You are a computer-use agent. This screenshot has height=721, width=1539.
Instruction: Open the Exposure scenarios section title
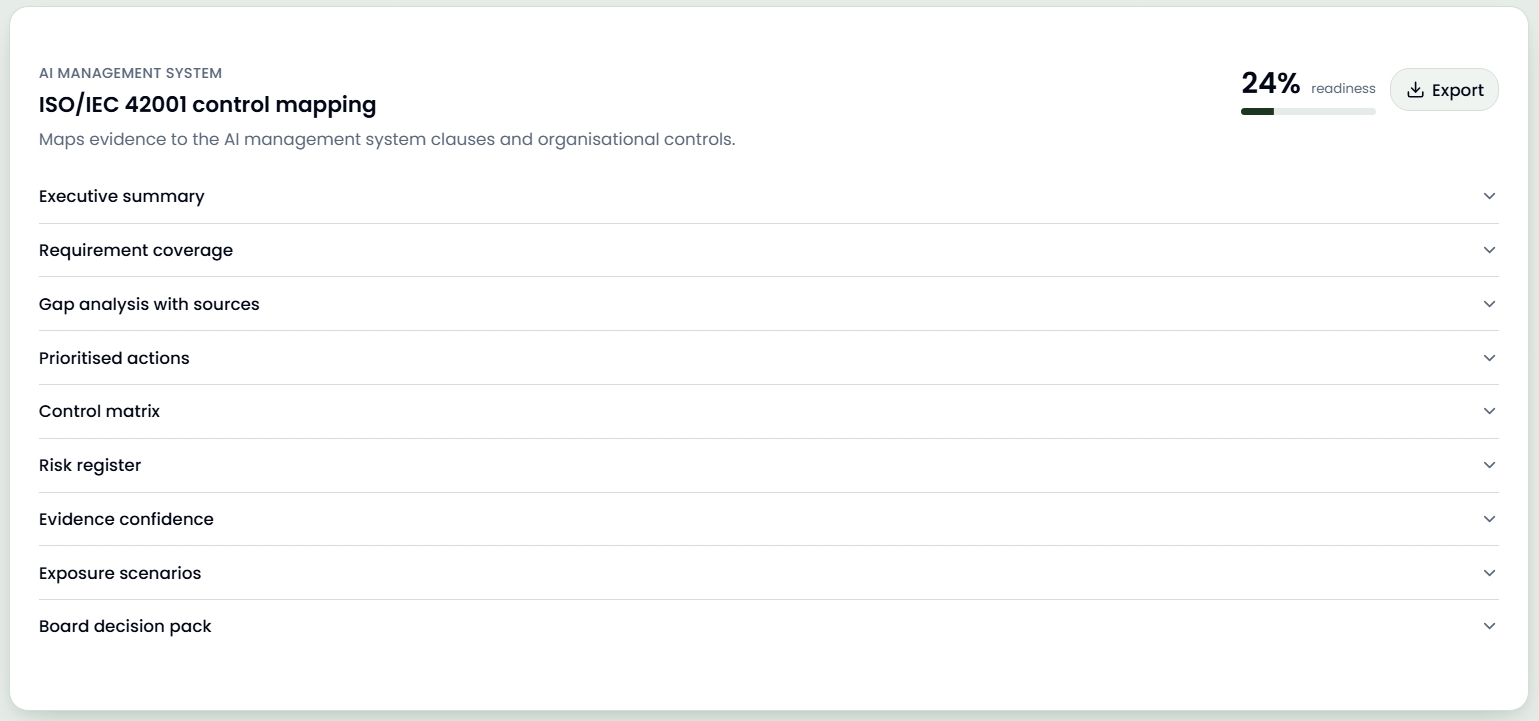[120, 573]
